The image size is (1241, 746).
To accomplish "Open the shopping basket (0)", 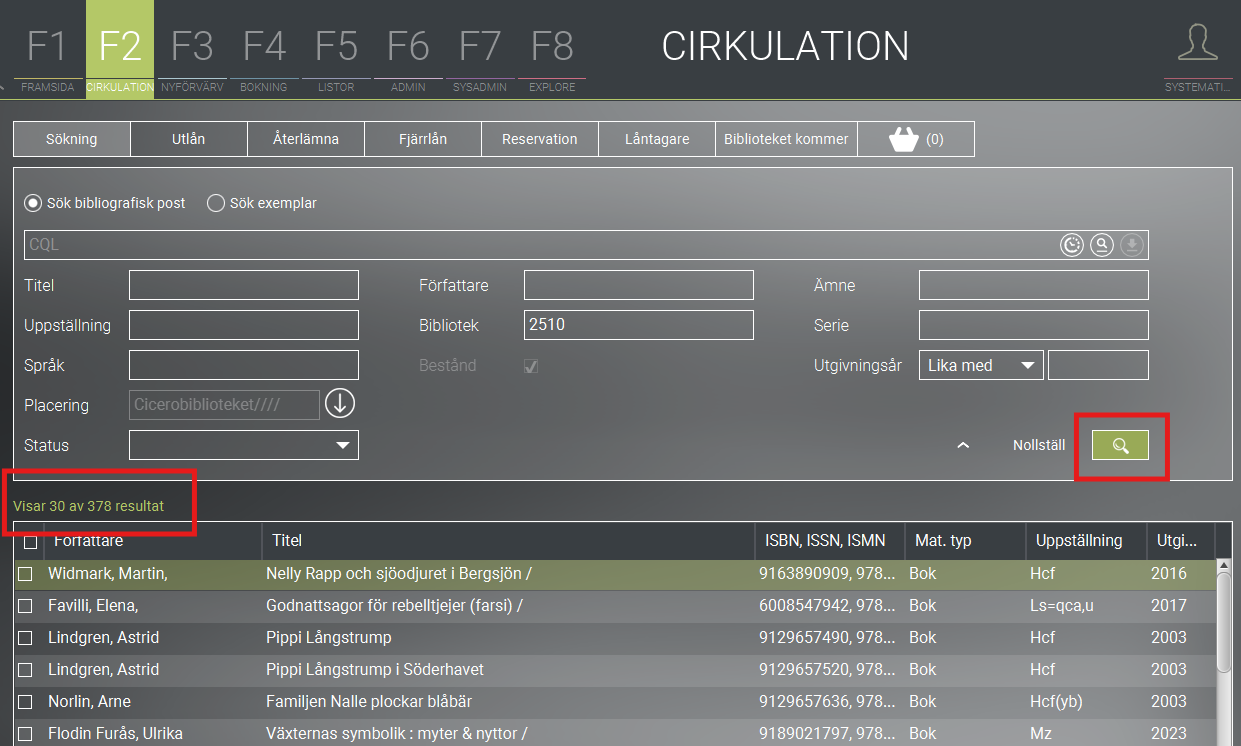I will (x=915, y=140).
